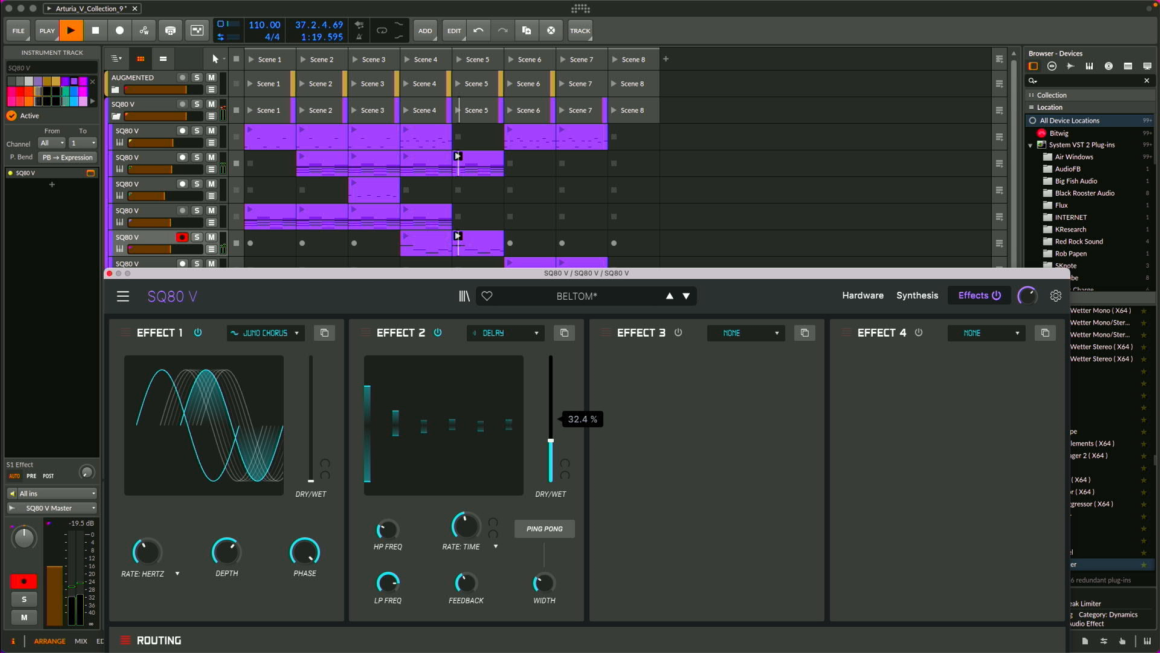Screen dimensions: 1160x653
Task: Open the Juno Chorus effect type dropdown
Action: [x=265, y=333]
